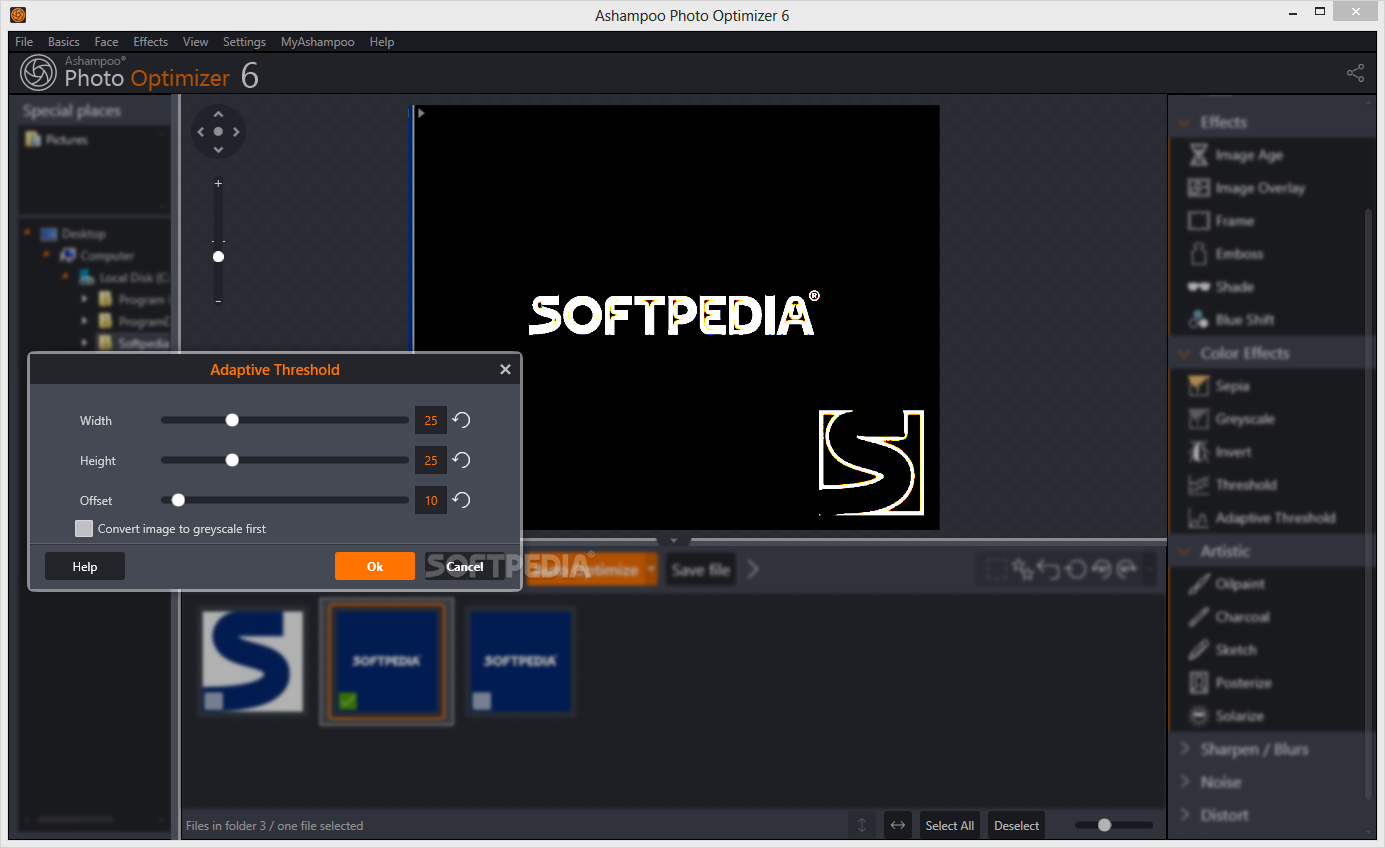This screenshot has width=1385, height=848.
Task: Enable Convert image to greyscale first
Action: [x=84, y=528]
